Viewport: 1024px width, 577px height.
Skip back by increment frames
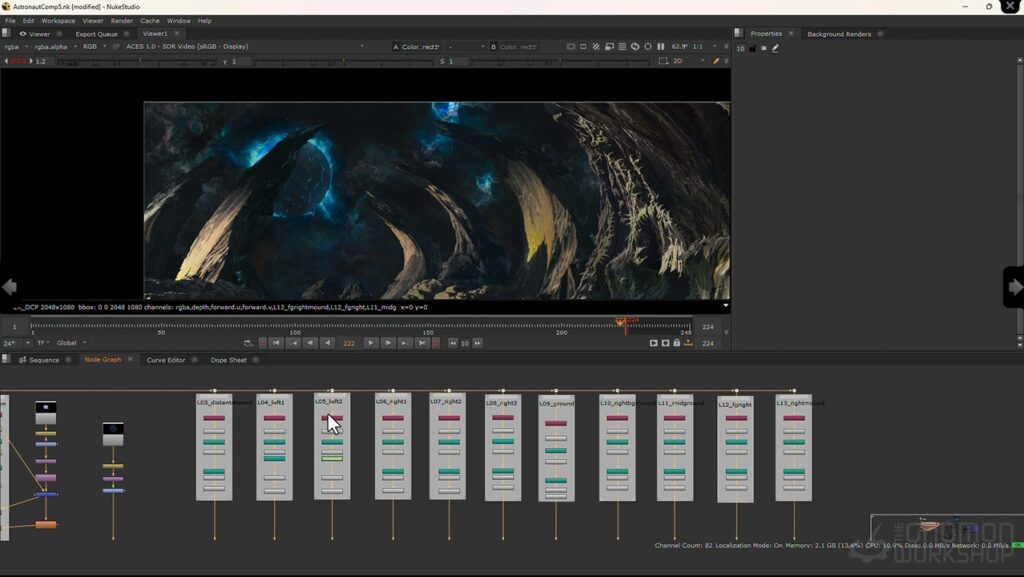453,343
